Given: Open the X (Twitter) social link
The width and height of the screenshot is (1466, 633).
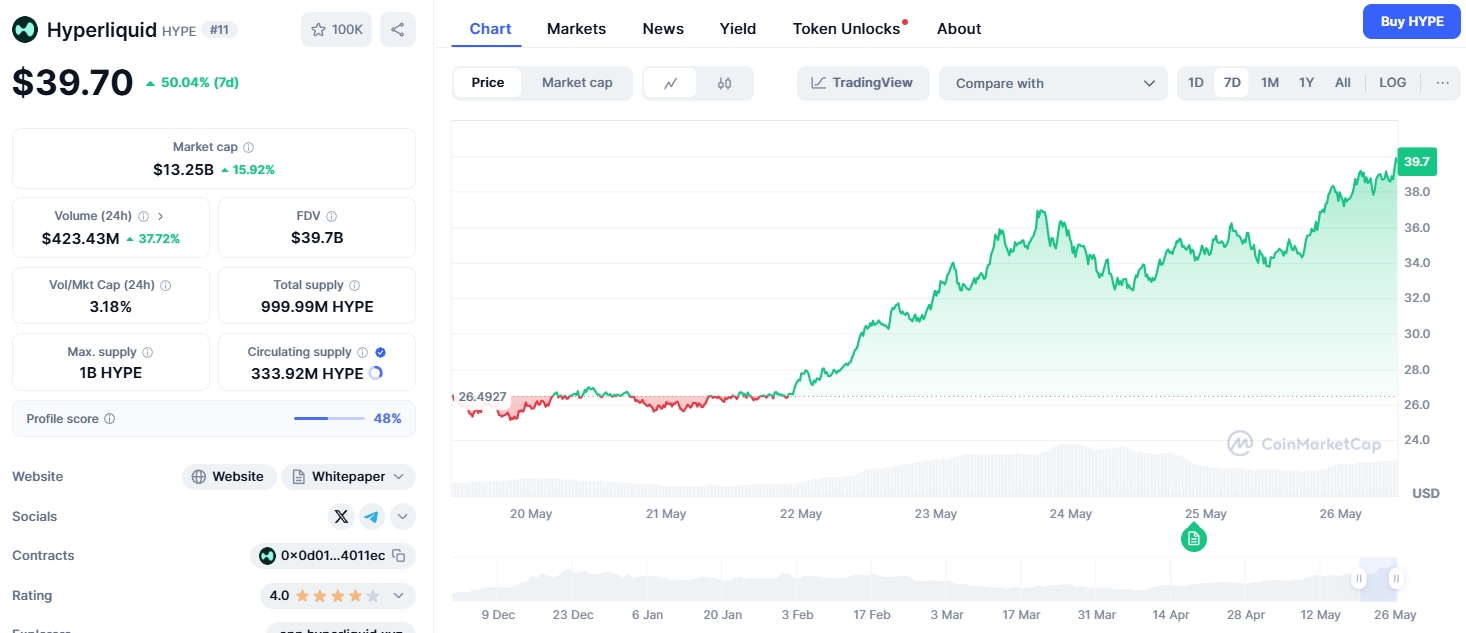Looking at the screenshot, I should click(342, 516).
